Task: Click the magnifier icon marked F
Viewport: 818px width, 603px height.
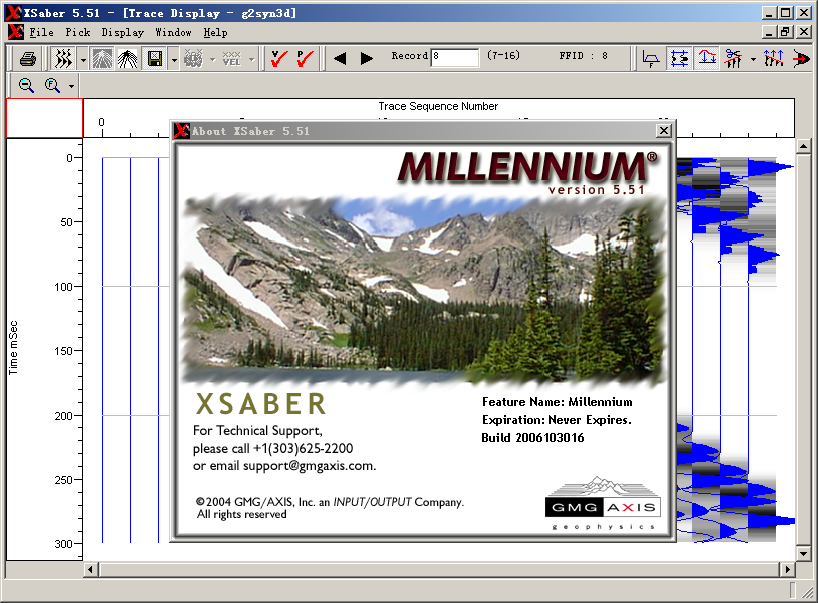Action: click(x=52, y=85)
